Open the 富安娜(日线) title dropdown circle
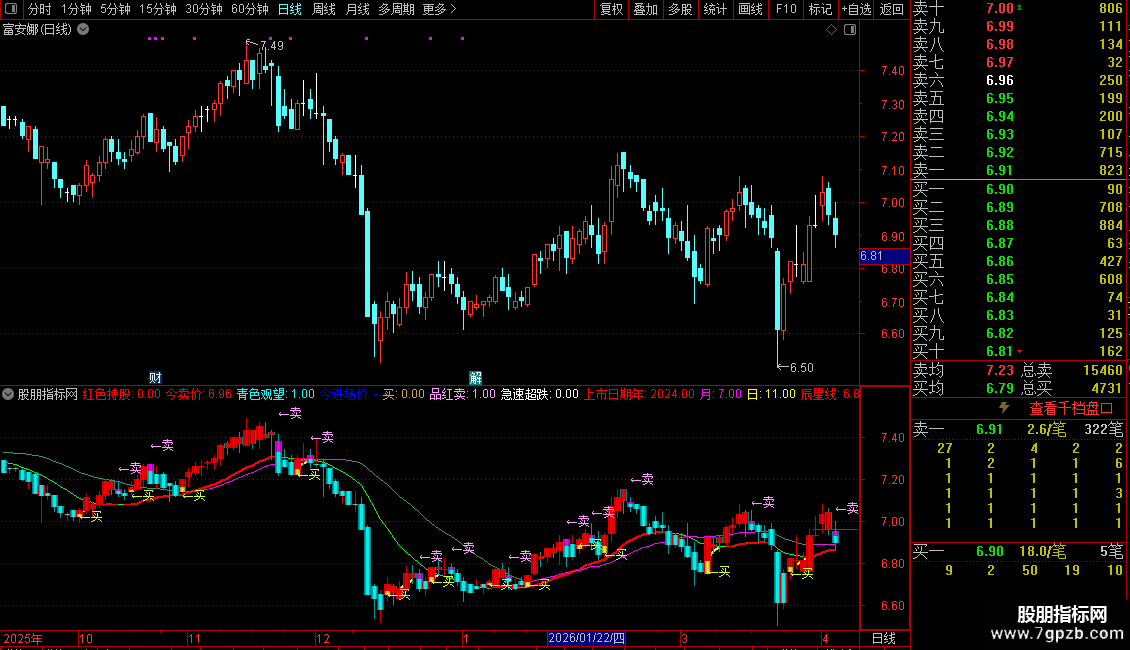Image resolution: width=1130 pixels, height=650 pixels. pos(84,30)
